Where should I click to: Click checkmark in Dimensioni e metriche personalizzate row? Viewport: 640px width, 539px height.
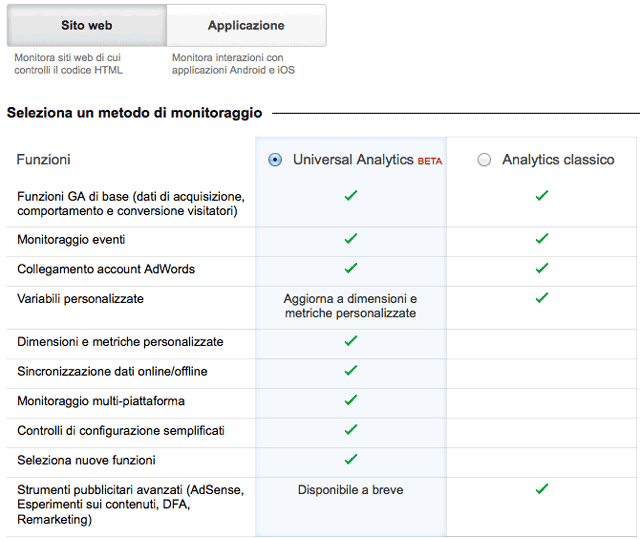[351, 340]
